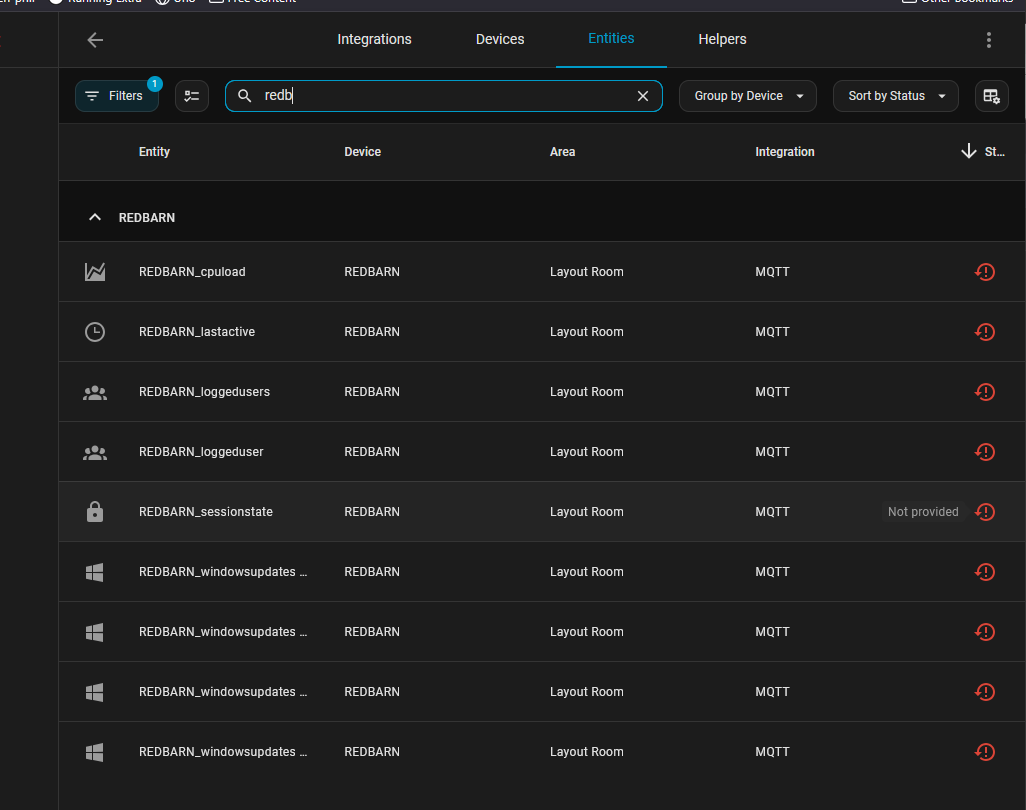Viewport: 1026px width, 810px height.
Task: Click Layout Room in REDBARN_loggeduser row
Action: (x=586, y=452)
